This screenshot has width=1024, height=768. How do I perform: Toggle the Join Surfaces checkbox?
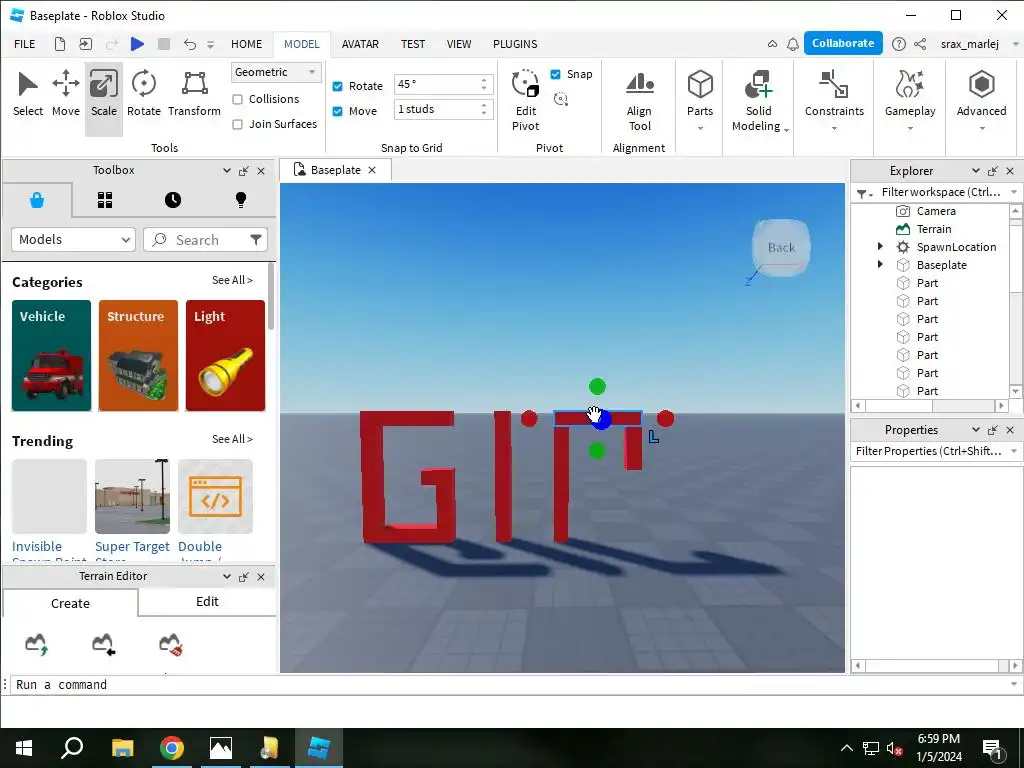(x=238, y=124)
